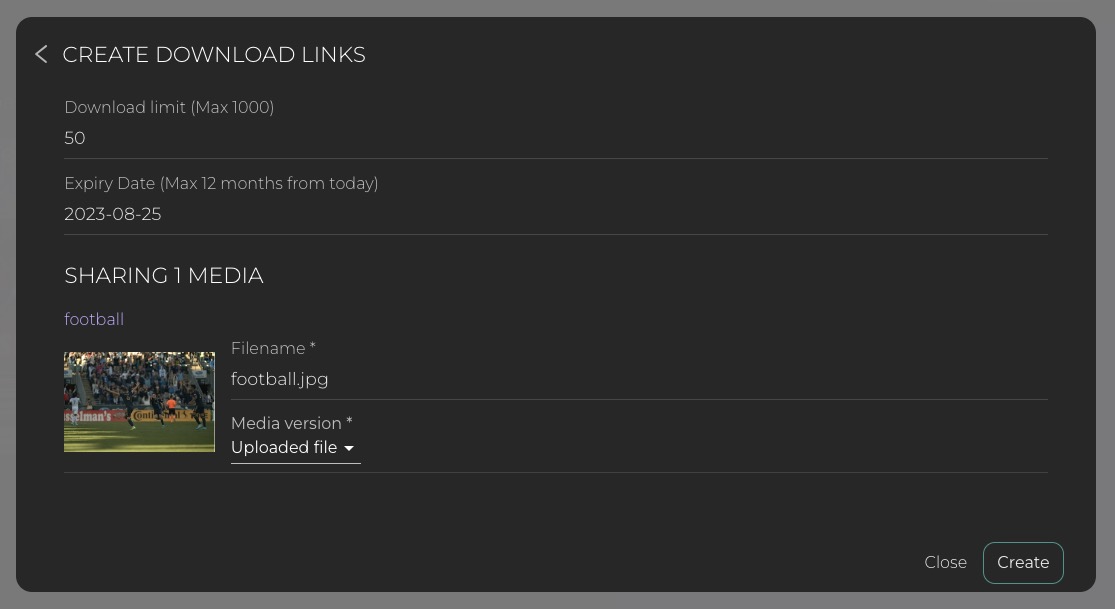Click the Expiry Date label text
Screen dimensions: 1115x609
pos(221,183)
